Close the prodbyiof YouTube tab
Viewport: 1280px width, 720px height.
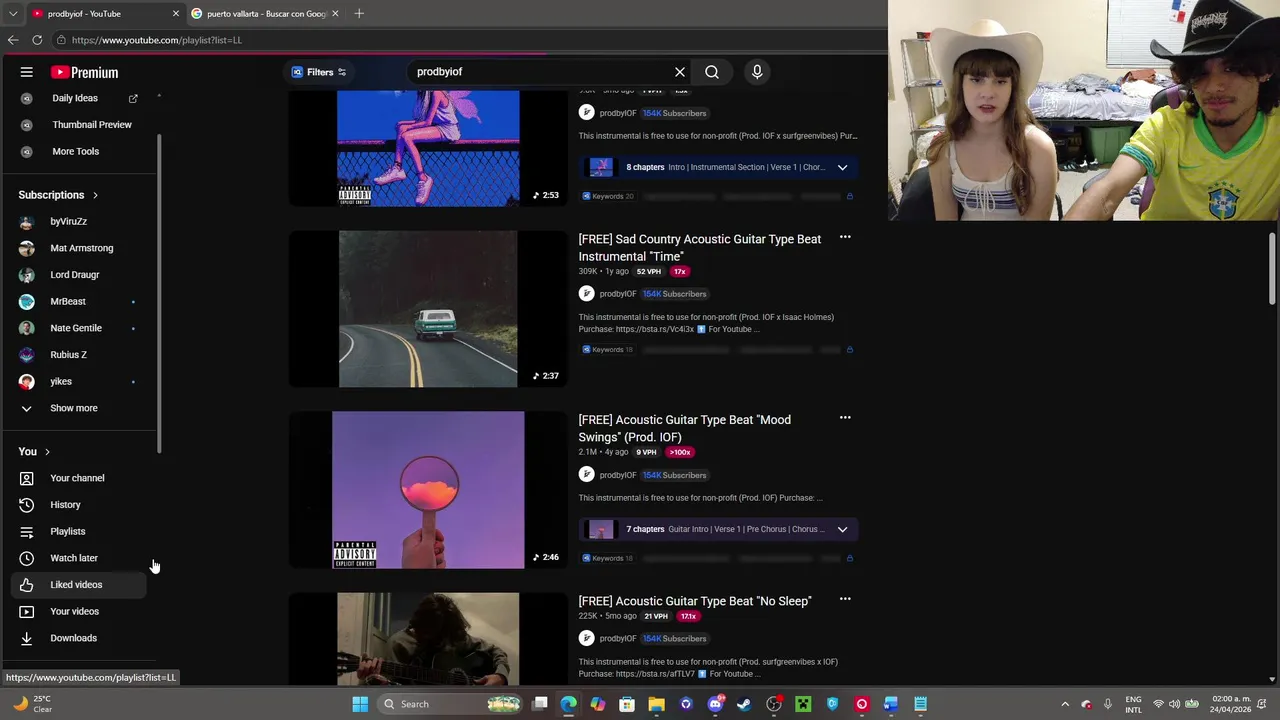point(176,14)
